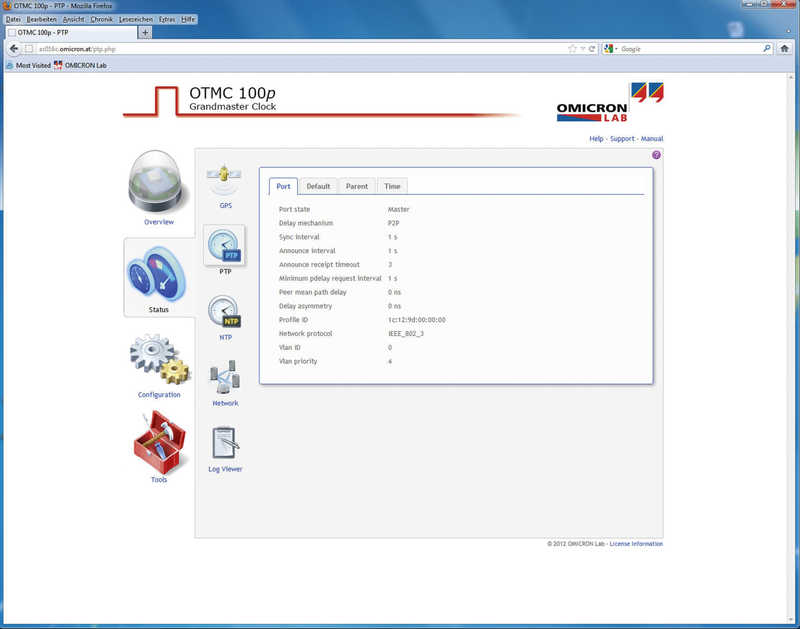Open a new browser tab
Screen dimensions: 800x629
tap(145, 33)
